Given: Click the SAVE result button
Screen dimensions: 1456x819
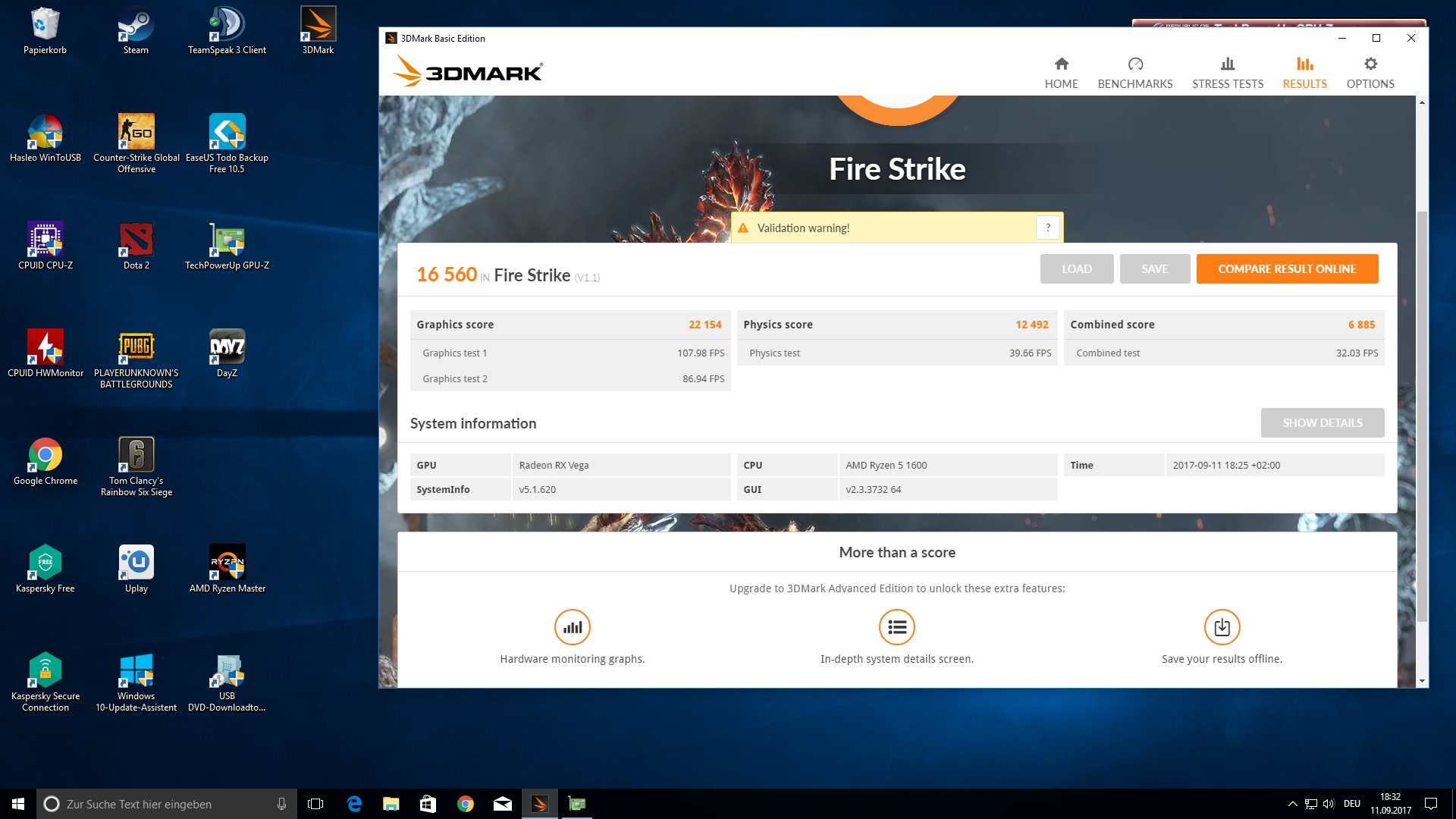Looking at the screenshot, I should 1154,269.
